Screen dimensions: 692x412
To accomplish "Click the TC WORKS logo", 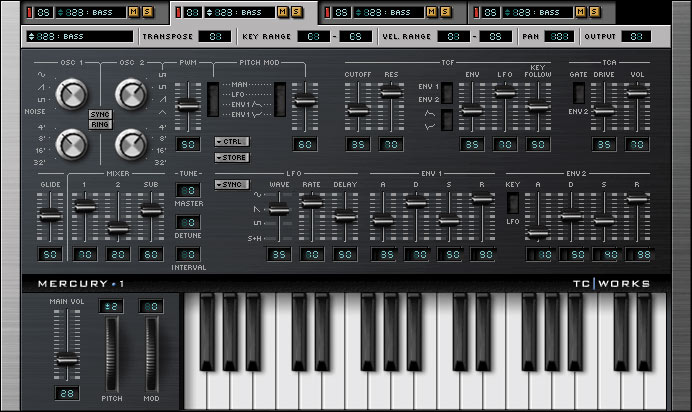I will 612,284.
